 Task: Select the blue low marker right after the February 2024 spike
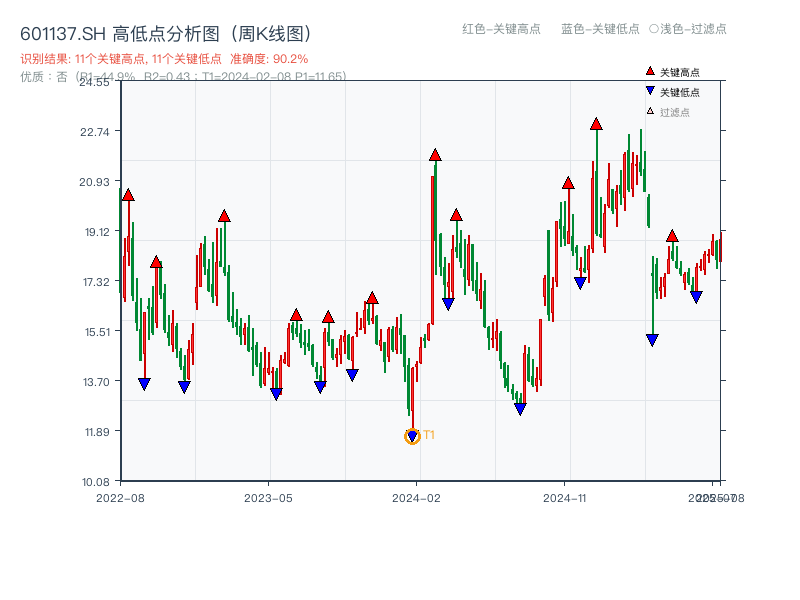tap(448, 304)
